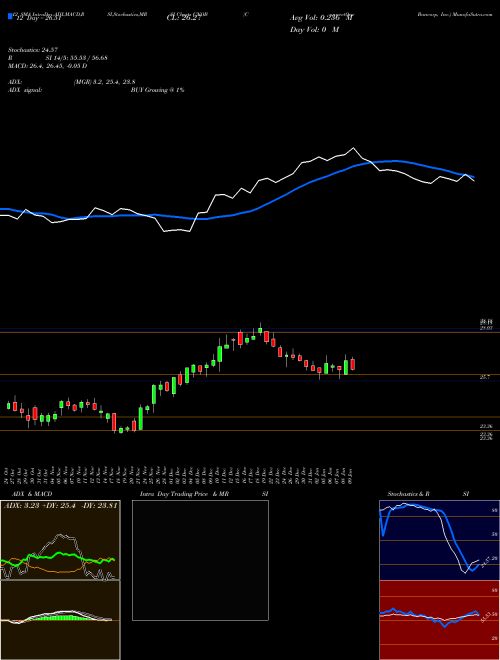Click the peak of the white price line
The height and width of the screenshot is (660, 500).
353,148
